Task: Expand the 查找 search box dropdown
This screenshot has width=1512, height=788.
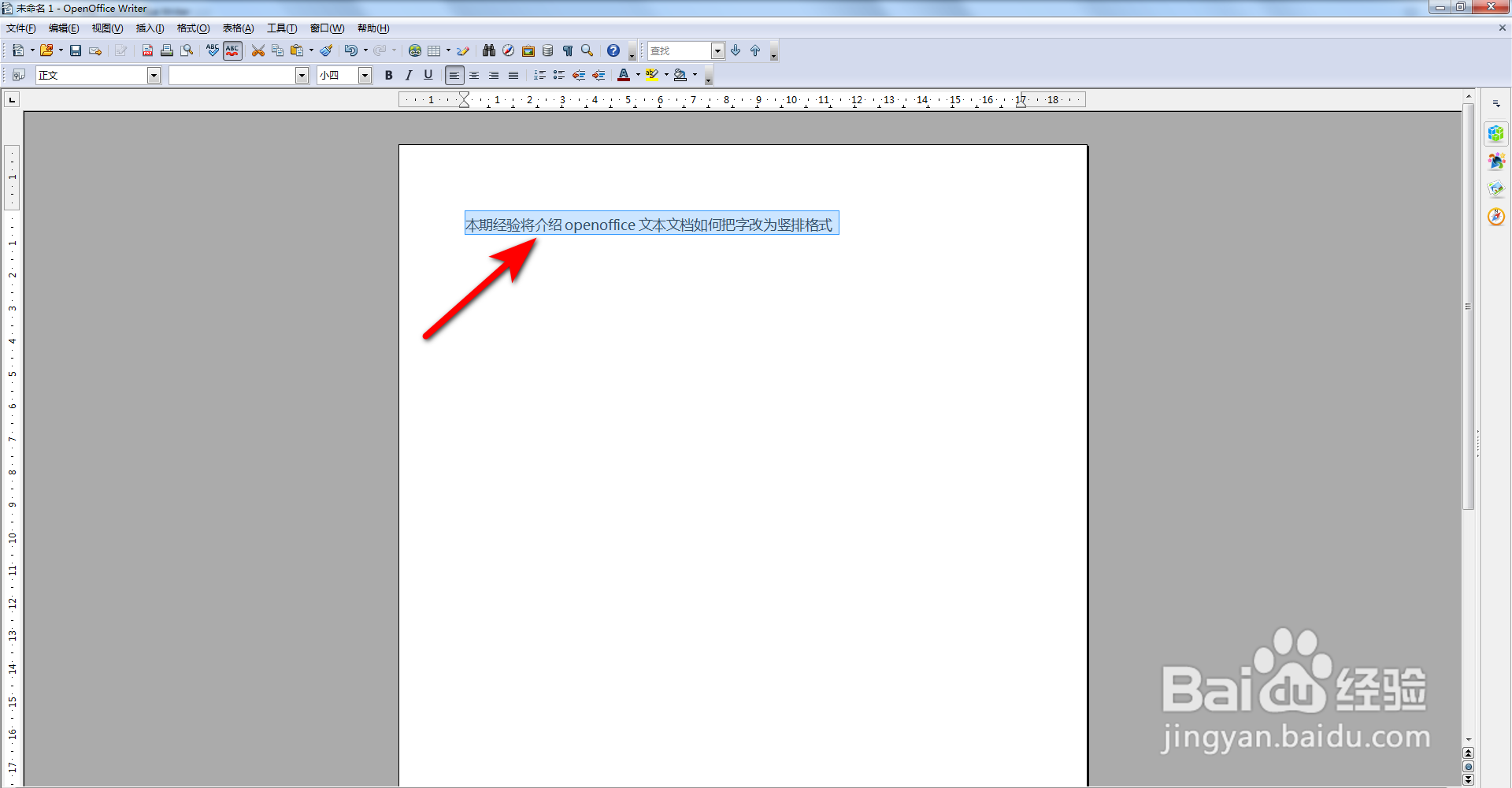Action: 717,50
